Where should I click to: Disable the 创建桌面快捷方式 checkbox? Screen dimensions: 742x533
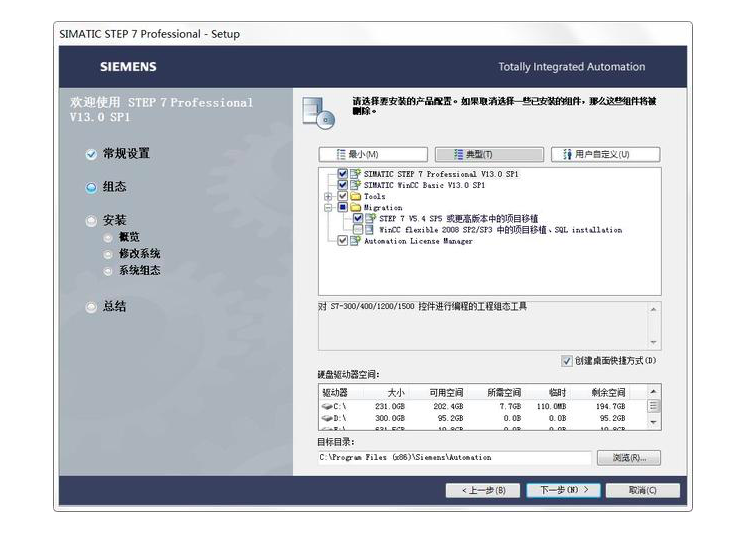click(x=566, y=361)
